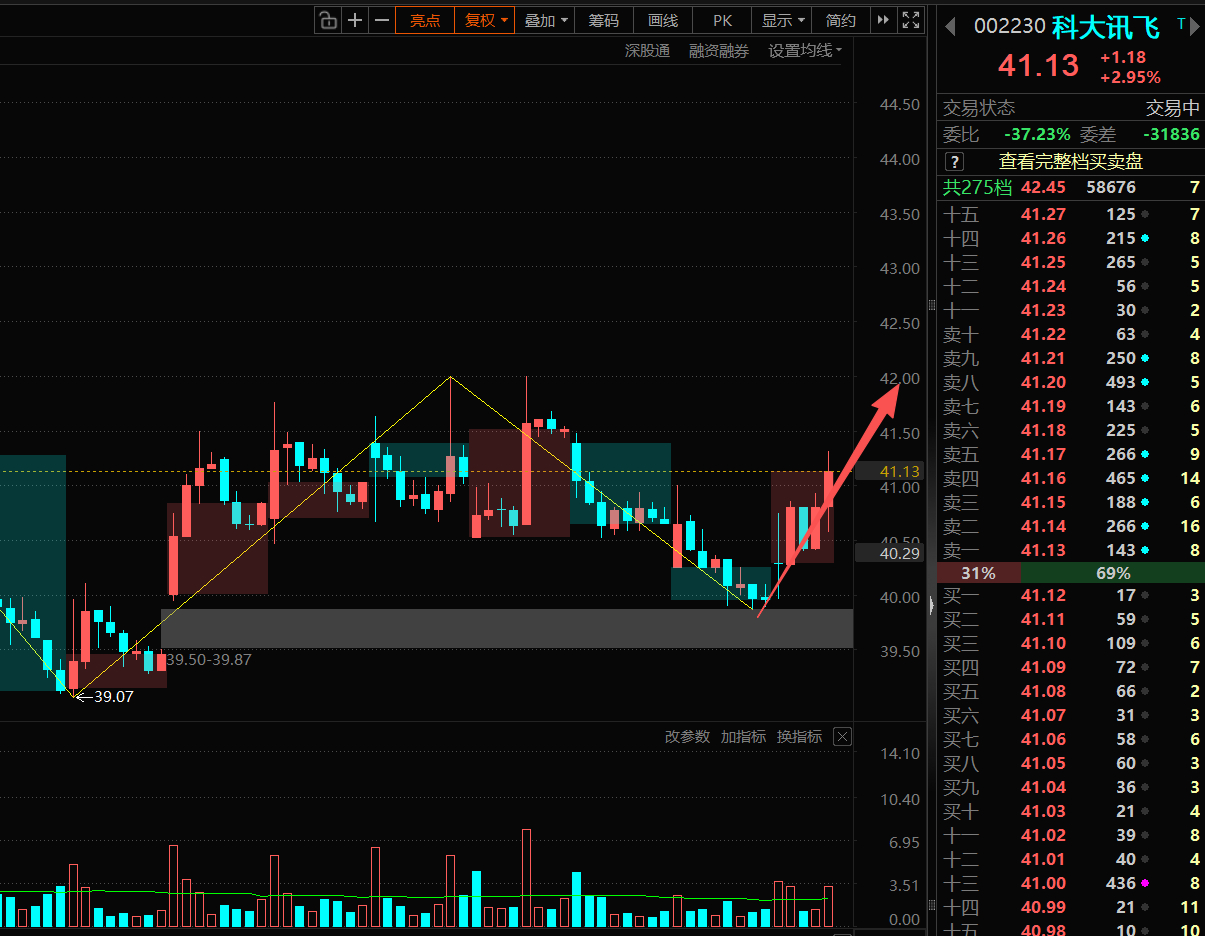Click the T marker beside 科大讯飞
Image resolution: width=1205 pixels, height=936 pixels.
tap(1181, 23)
